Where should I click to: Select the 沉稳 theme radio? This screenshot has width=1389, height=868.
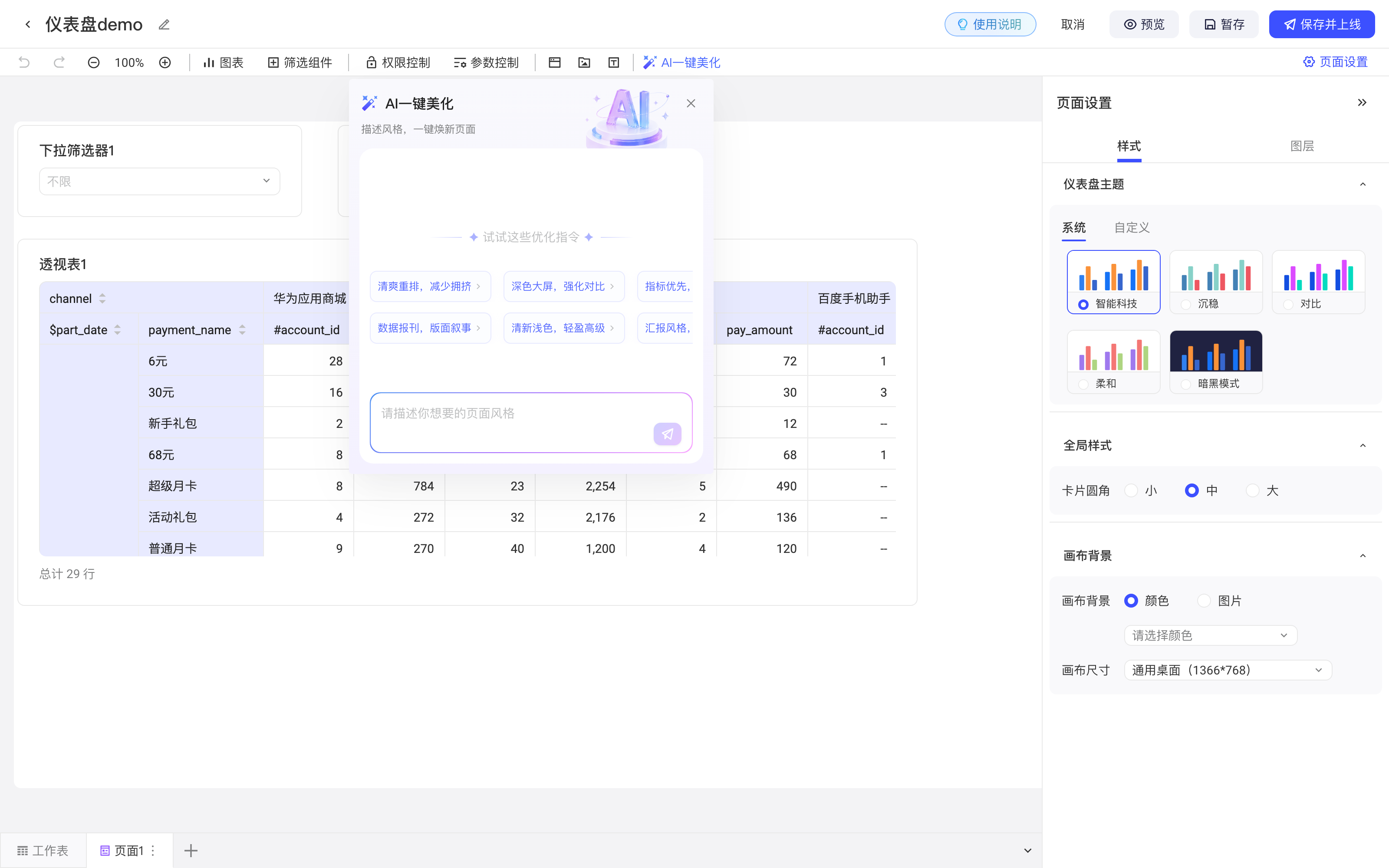point(1186,304)
